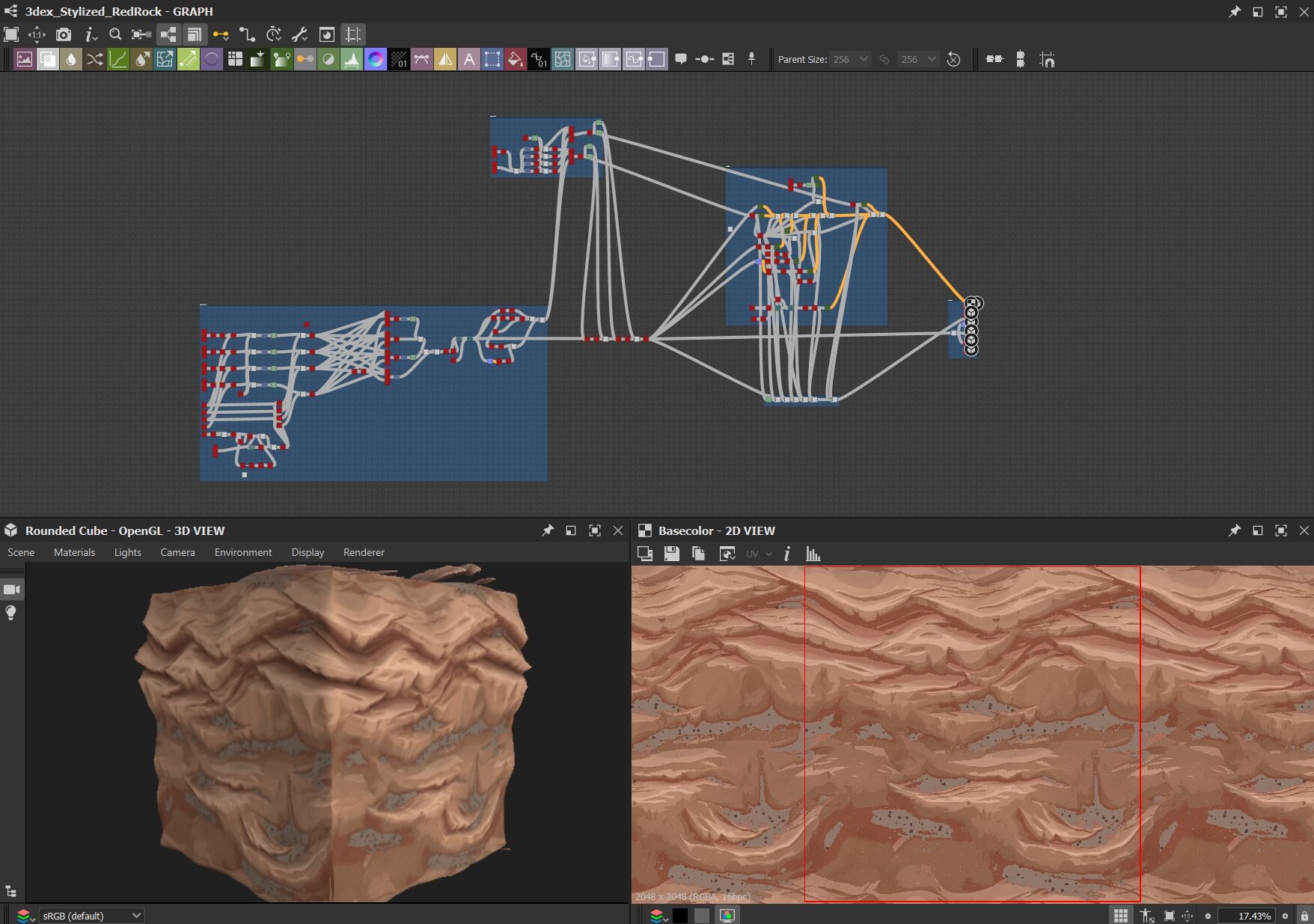Add a Curve node from the toolbar

pos(118,59)
